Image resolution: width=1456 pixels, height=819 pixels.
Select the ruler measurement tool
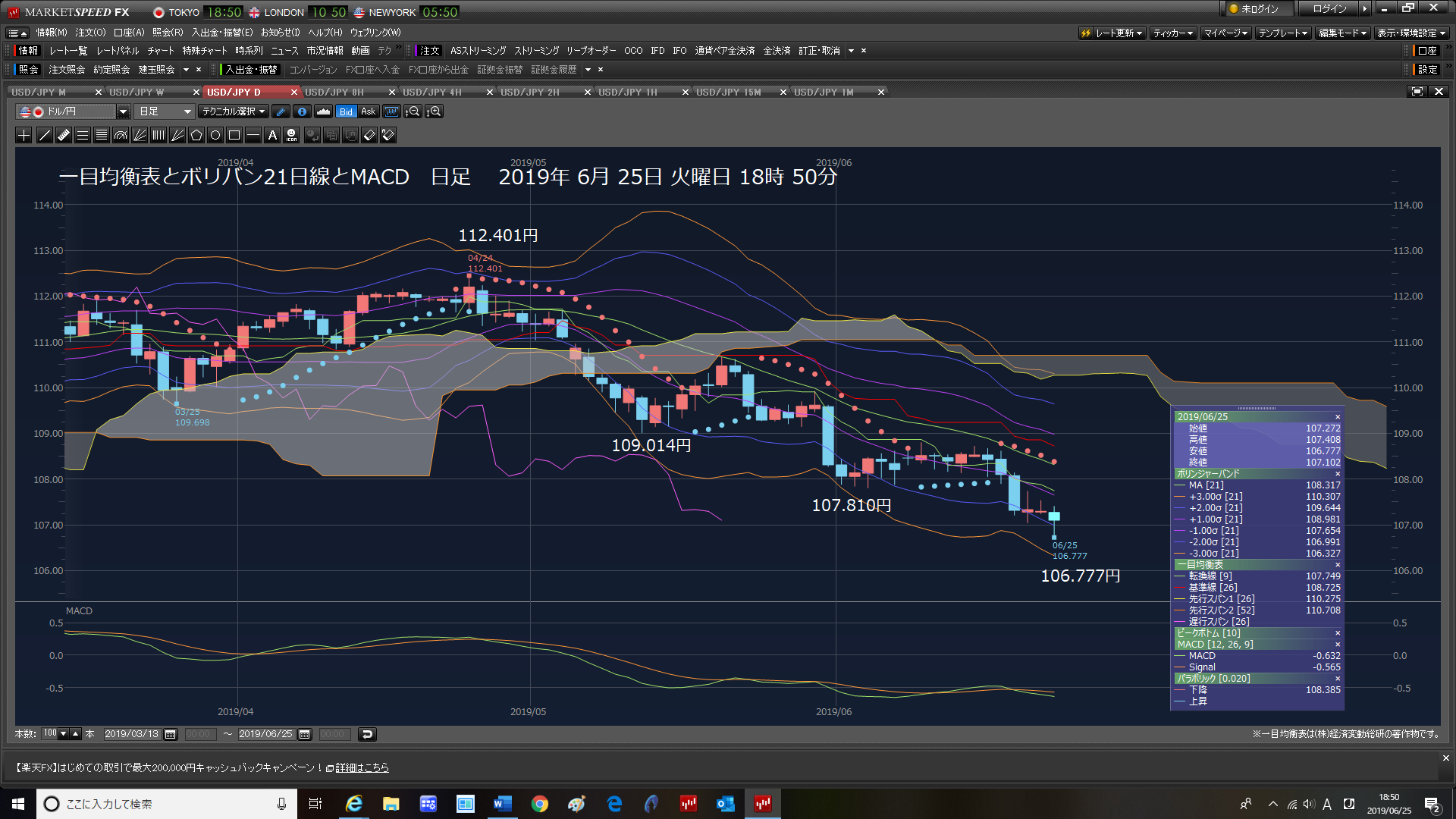click(64, 135)
